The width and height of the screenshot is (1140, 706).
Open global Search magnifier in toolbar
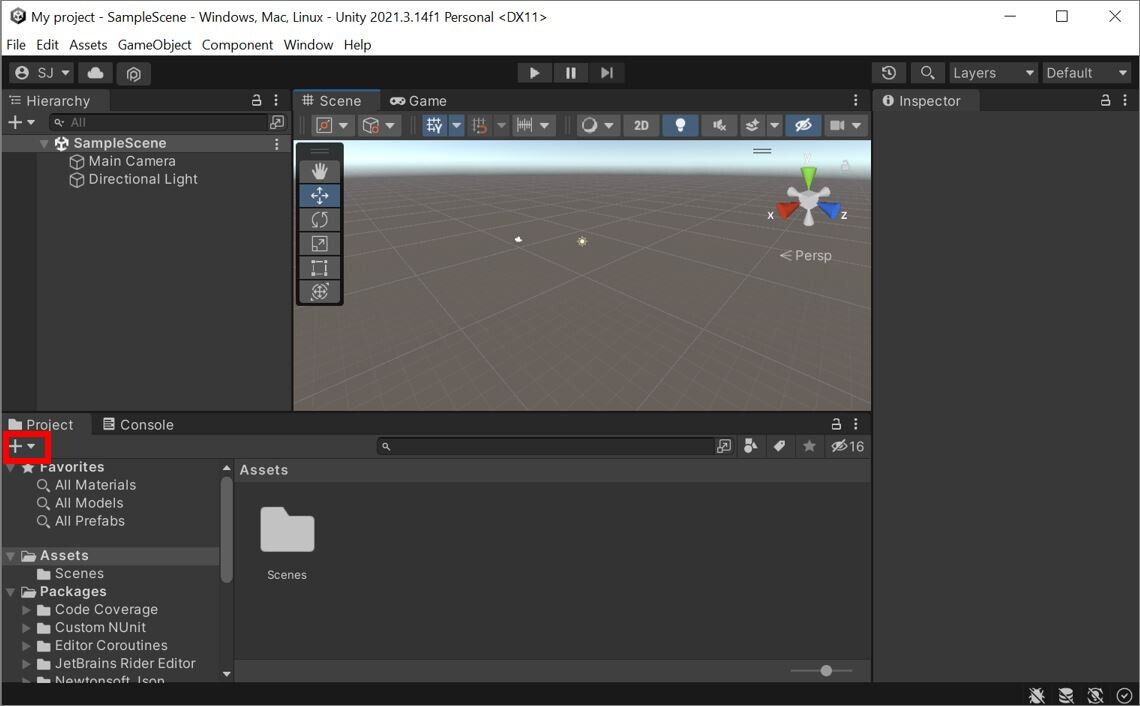click(927, 73)
